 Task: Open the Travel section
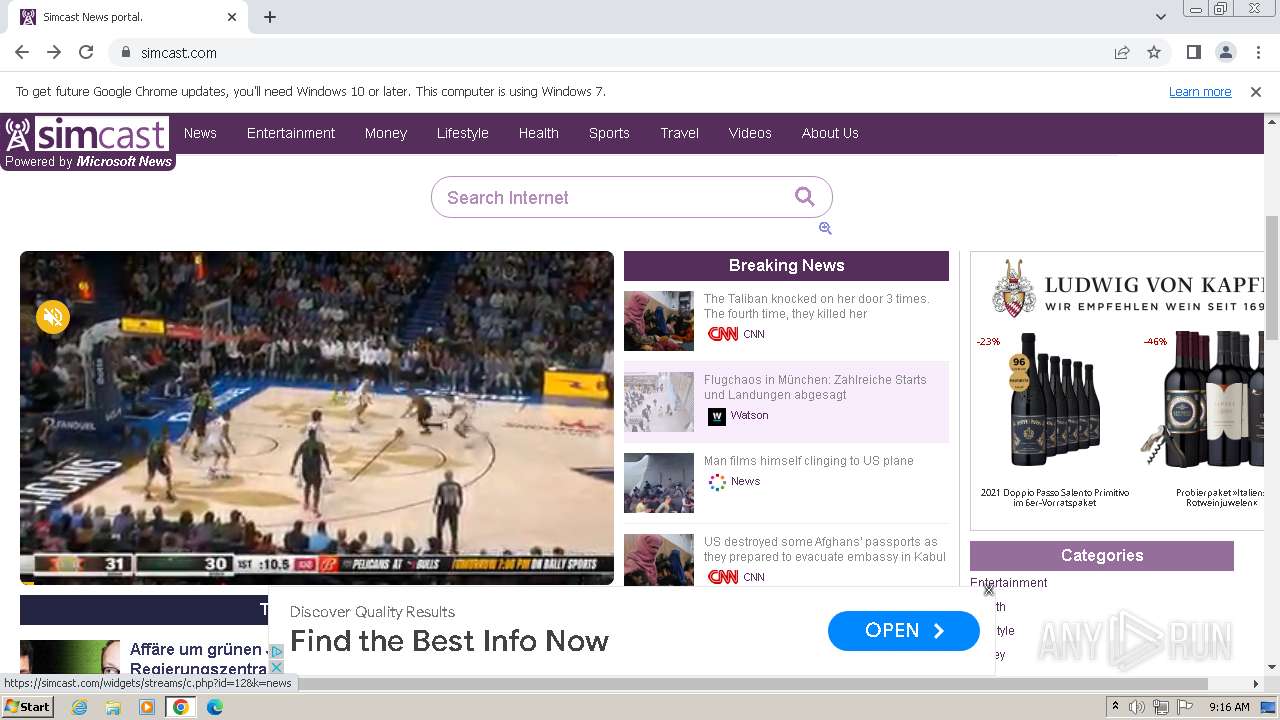pyautogui.click(x=679, y=133)
